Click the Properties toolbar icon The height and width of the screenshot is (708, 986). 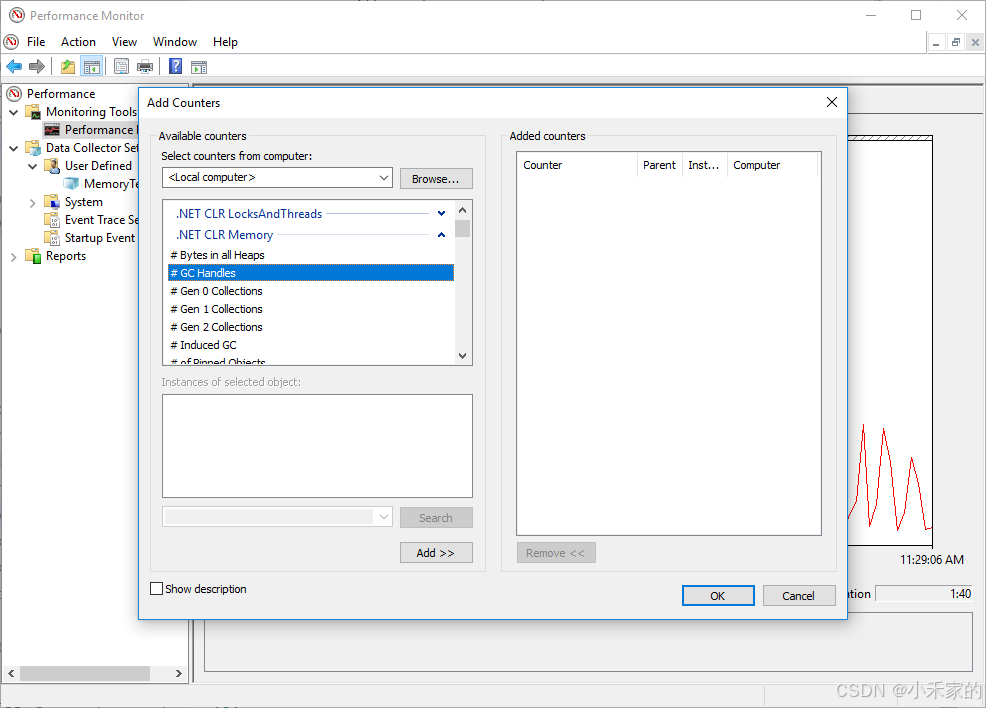tap(121, 66)
